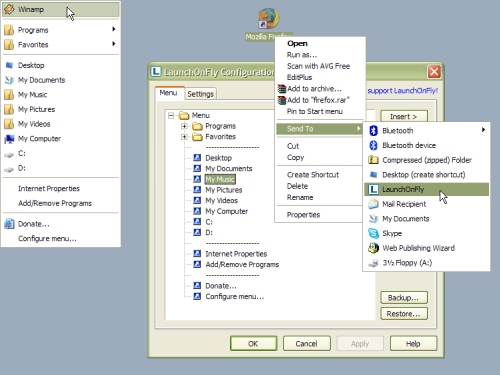Click the Skype icon in the Send To submenu

[373, 233]
